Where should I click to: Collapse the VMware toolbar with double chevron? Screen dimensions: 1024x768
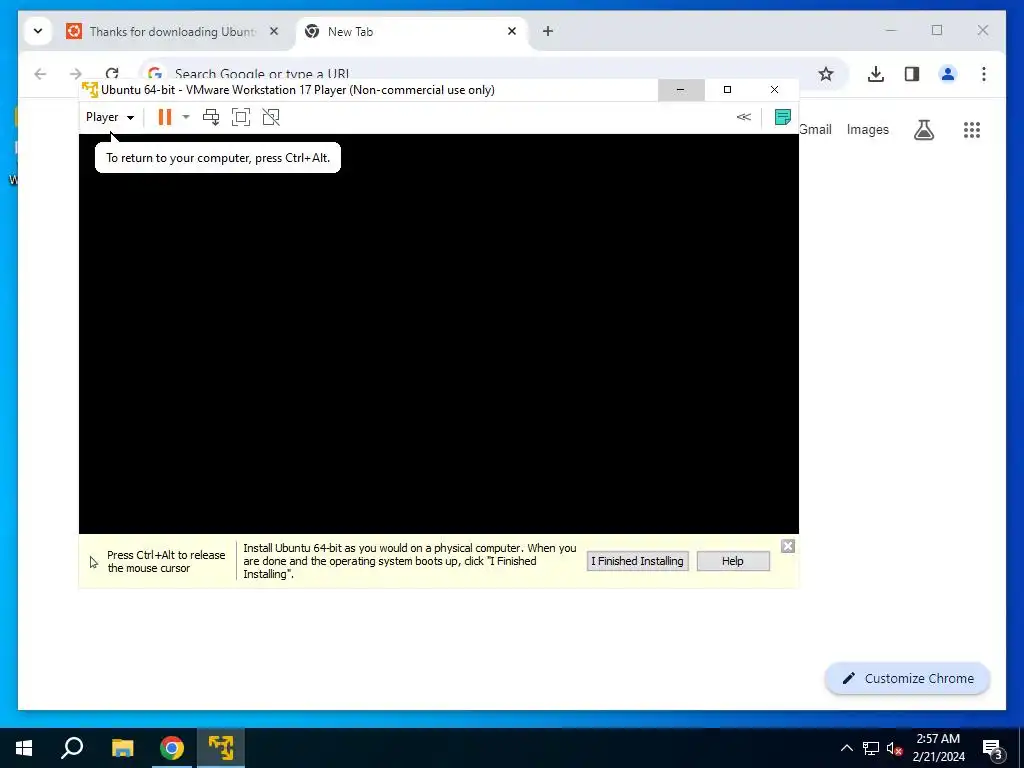point(744,117)
